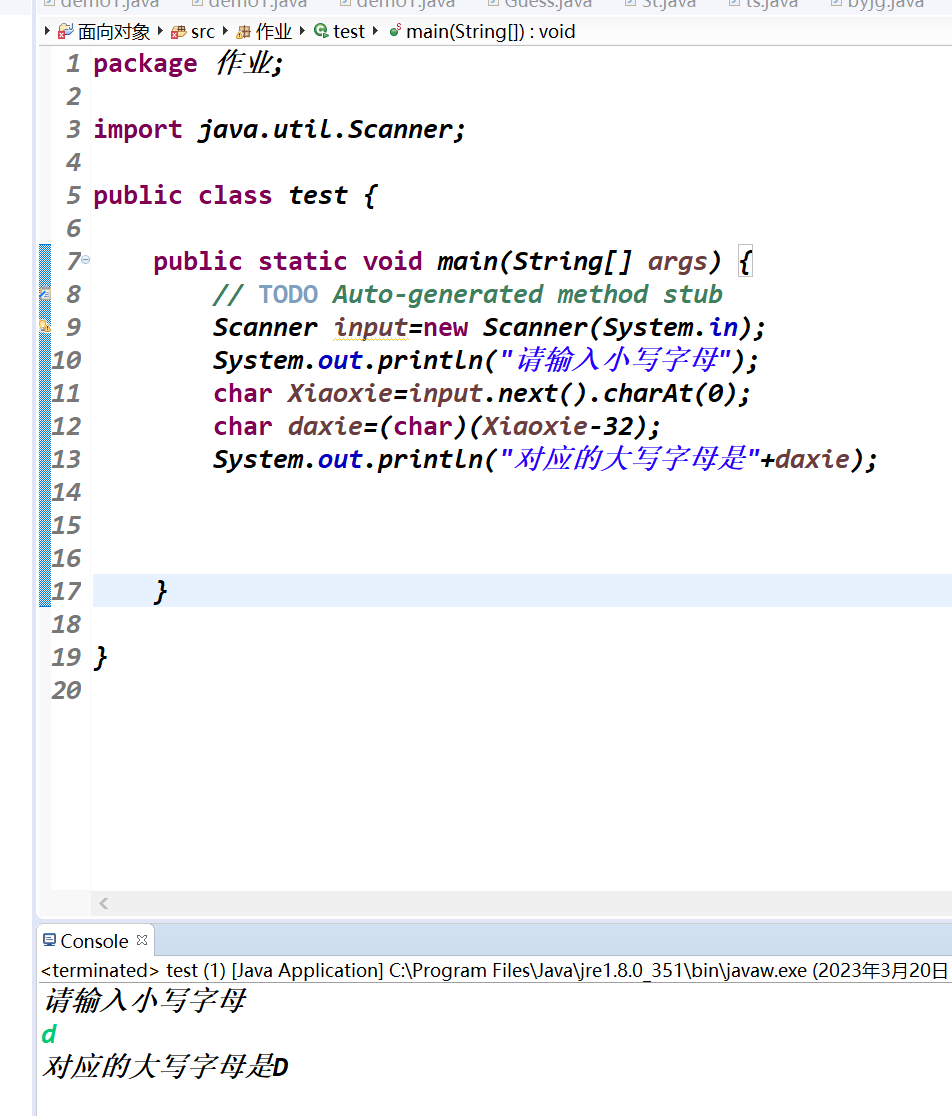The height and width of the screenshot is (1116, 952).
Task: Click 'main' in the method declaration
Action: coord(467,261)
